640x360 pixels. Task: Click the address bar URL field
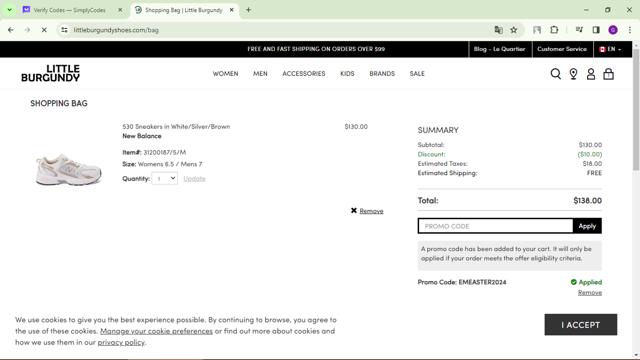tap(278, 30)
